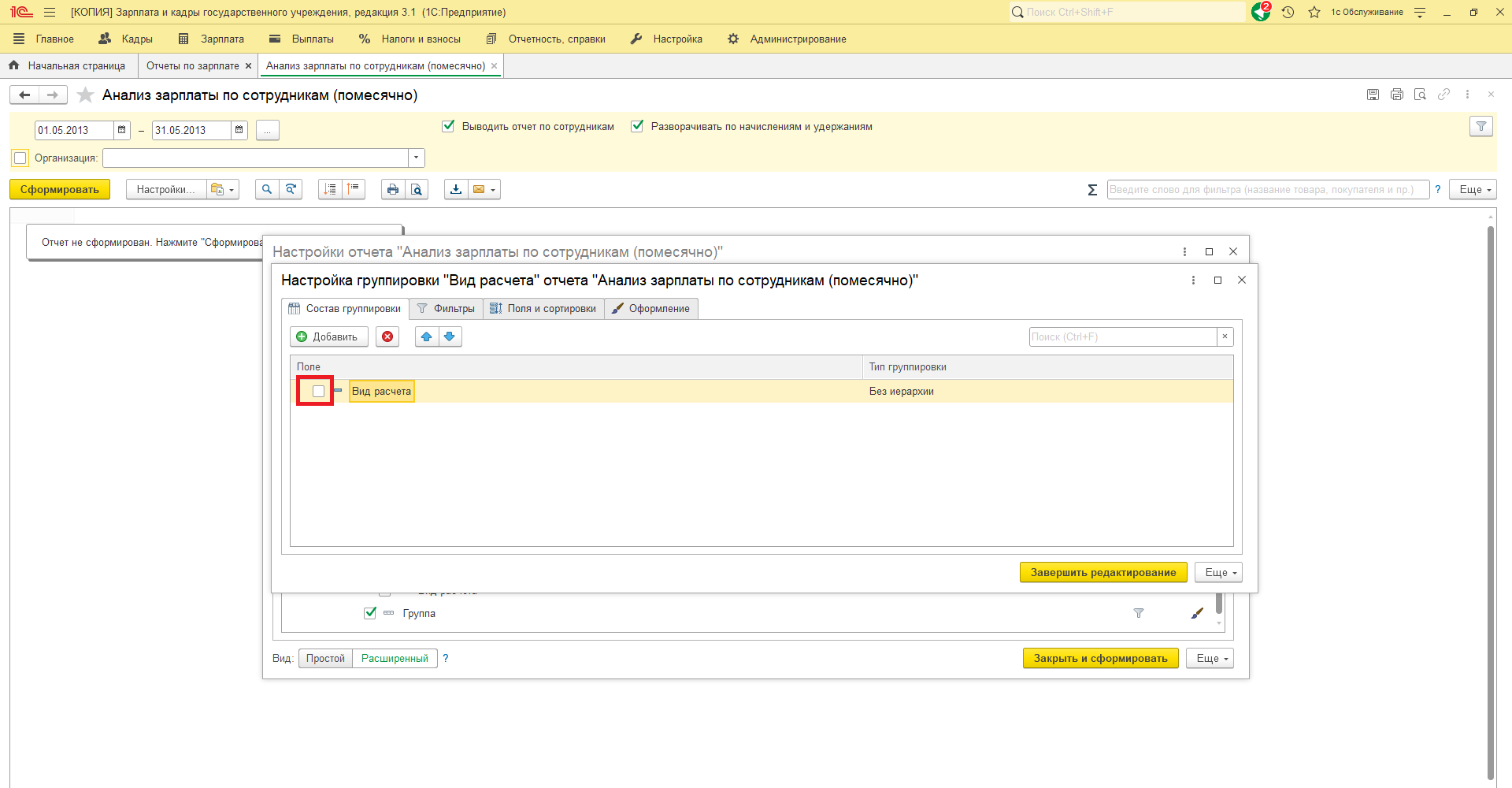Open calendar for start date 01.05.2013
The width and height of the screenshot is (1512, 788).
tap(122, 130)
